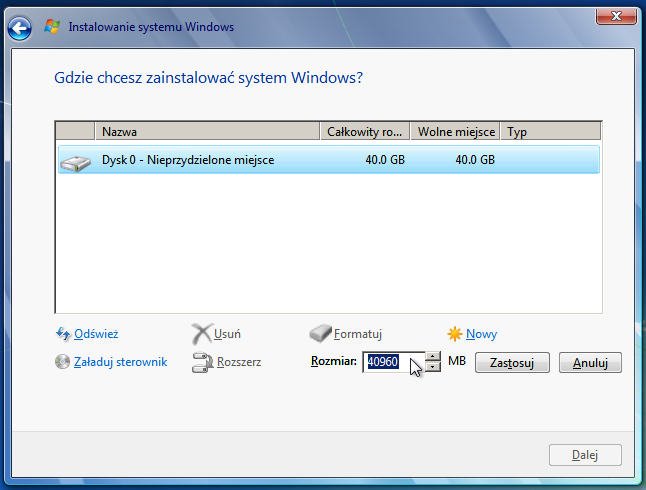Click the hard drive icon for Dysk 0

[x=75, y=163]
